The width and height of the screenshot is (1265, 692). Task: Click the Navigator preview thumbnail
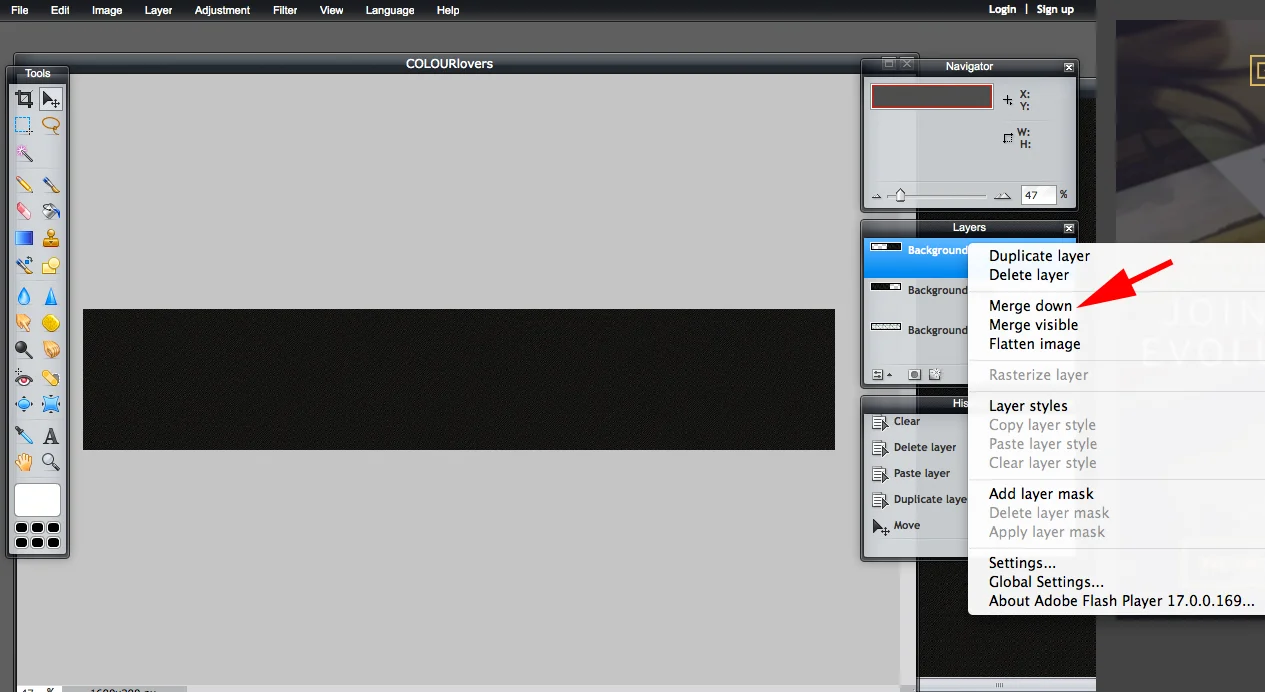click(932, 96)
